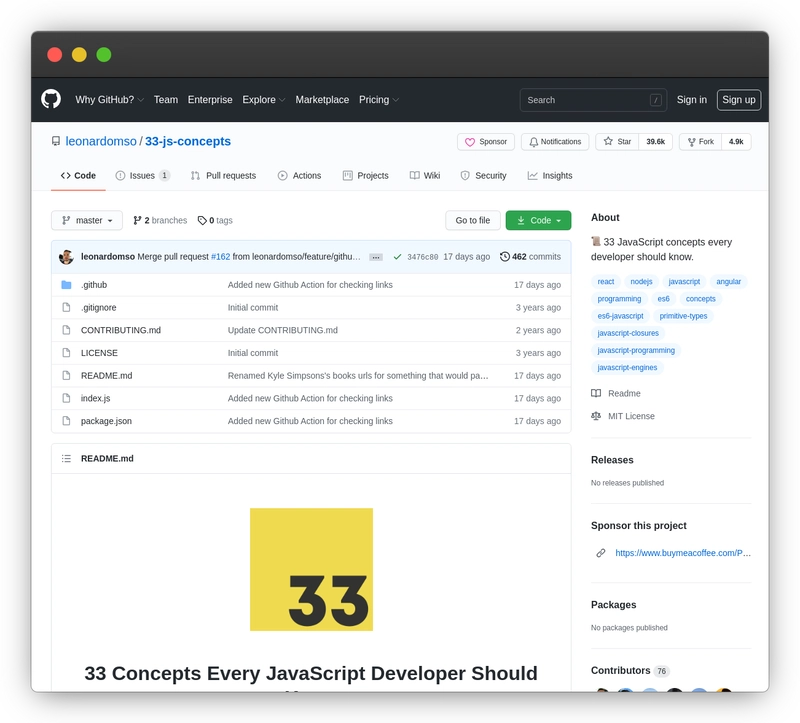
Task: Fork the repository
Action: (701, 142)
